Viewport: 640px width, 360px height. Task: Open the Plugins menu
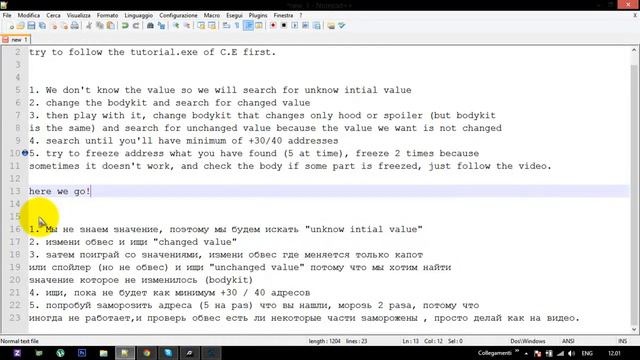coord(258,15)
